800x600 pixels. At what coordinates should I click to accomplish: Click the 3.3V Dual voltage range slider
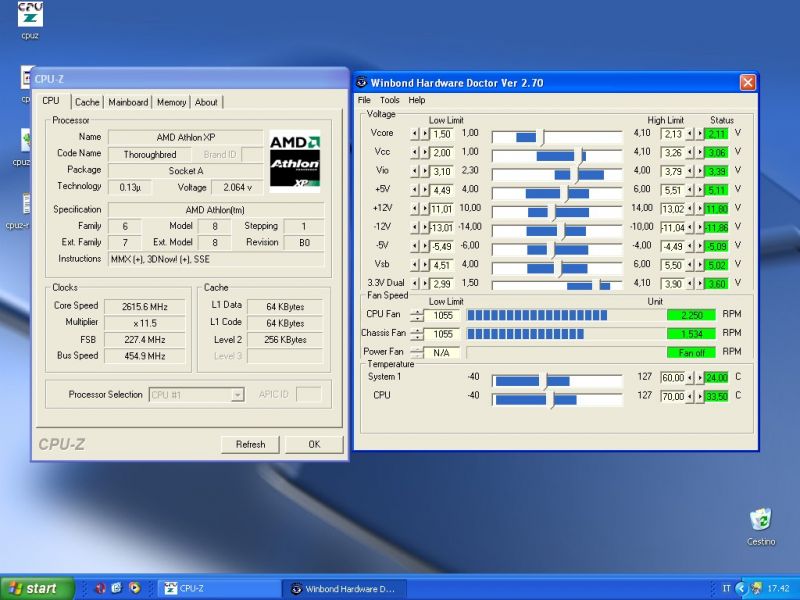[557, 286]
